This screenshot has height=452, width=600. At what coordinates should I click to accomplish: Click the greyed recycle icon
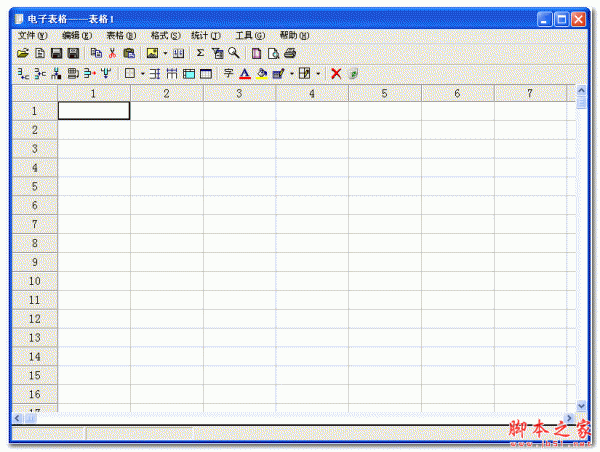[x=353, y=73]
